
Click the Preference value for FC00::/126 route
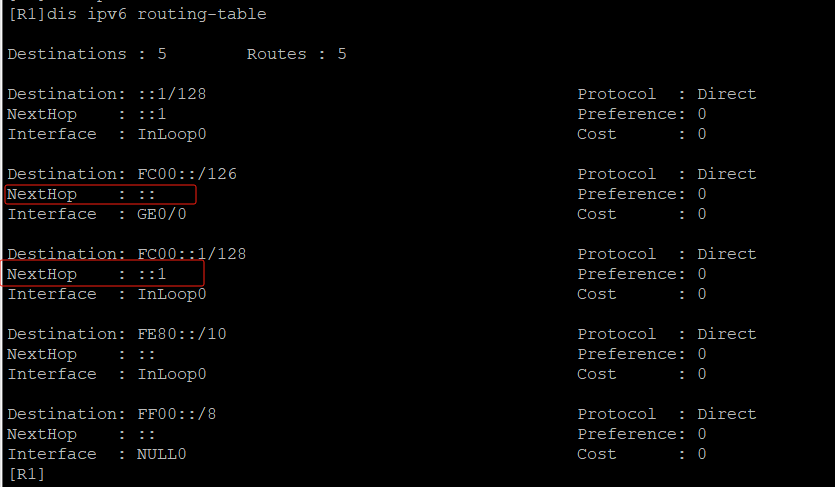(x=702, y=194)
